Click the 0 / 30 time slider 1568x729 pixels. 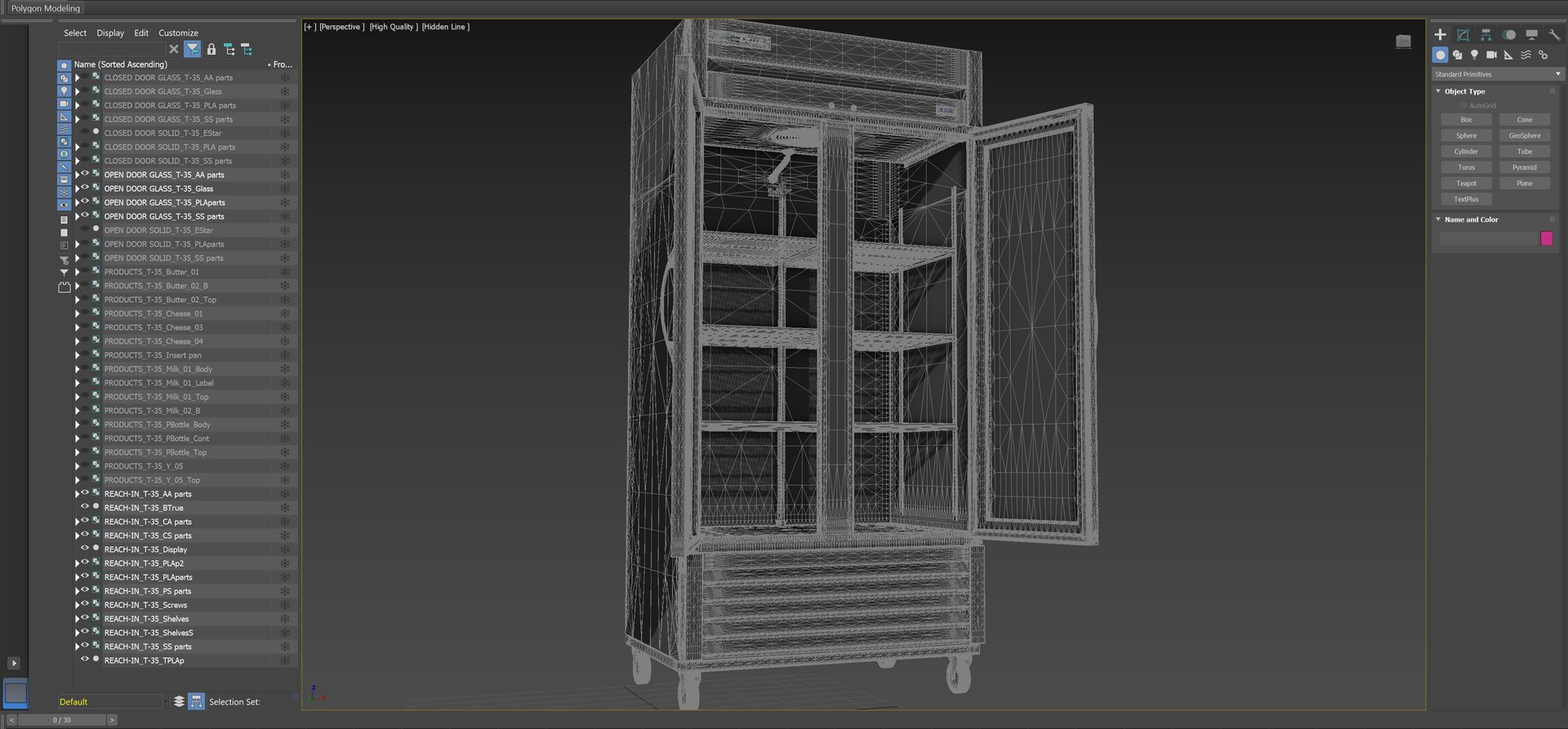tap(62, 720)
